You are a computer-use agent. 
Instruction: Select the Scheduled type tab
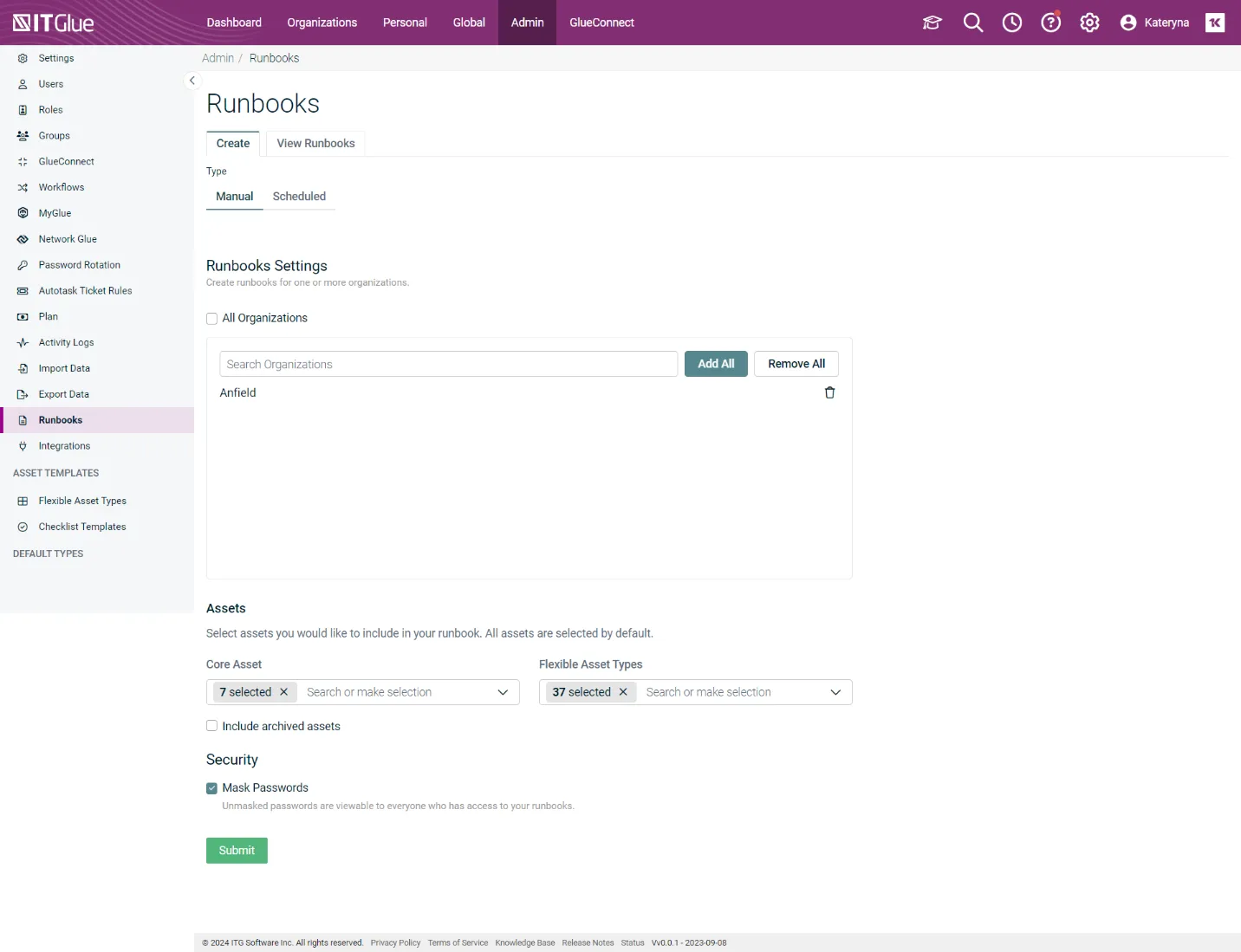pyautogui.click(x=299, y=197)
